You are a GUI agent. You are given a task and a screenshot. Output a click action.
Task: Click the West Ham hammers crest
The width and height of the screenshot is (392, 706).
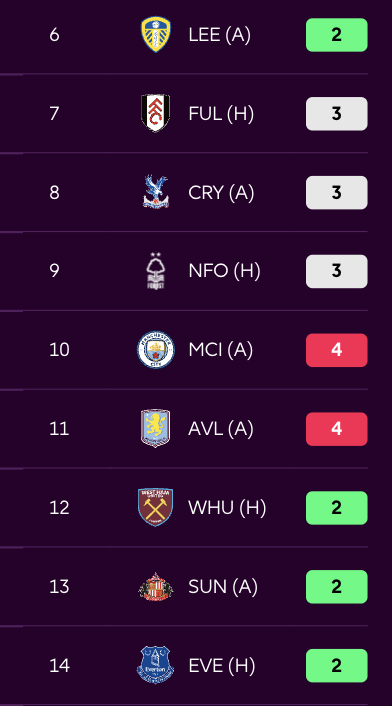156,507
